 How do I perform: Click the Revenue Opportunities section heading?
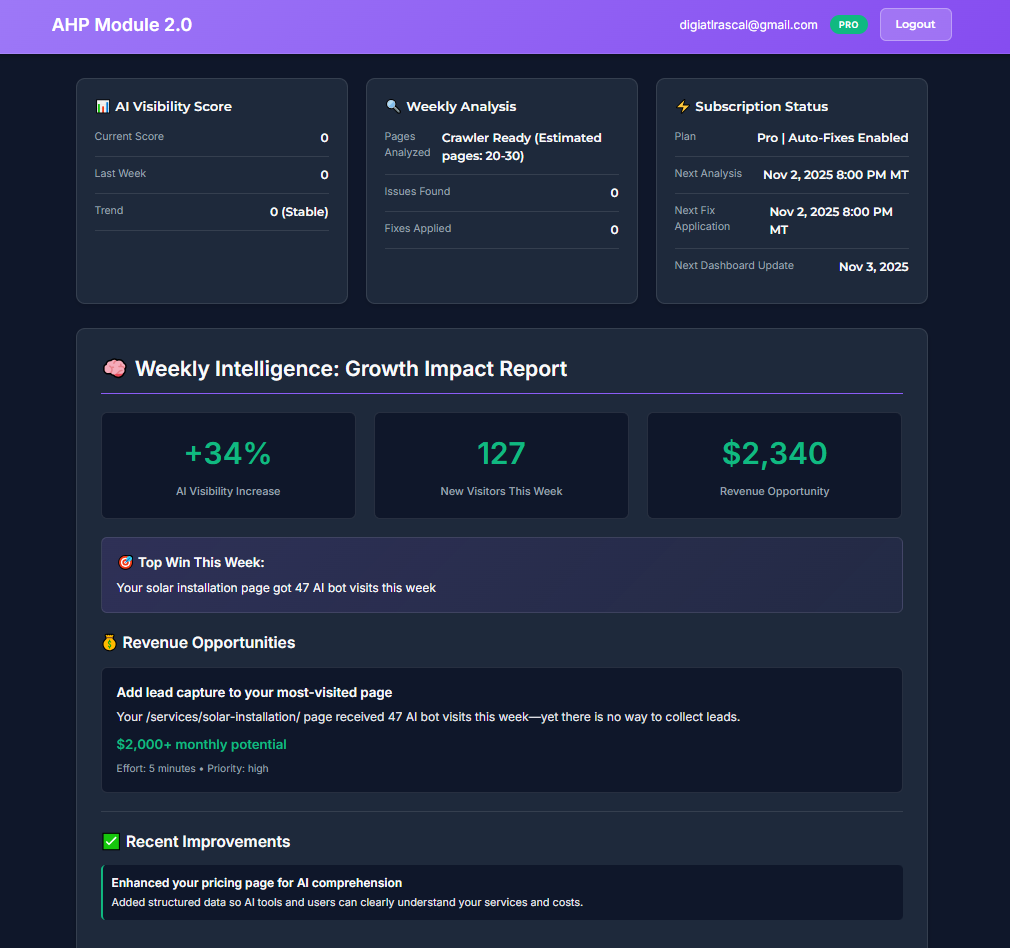click(x=209, y=643)
